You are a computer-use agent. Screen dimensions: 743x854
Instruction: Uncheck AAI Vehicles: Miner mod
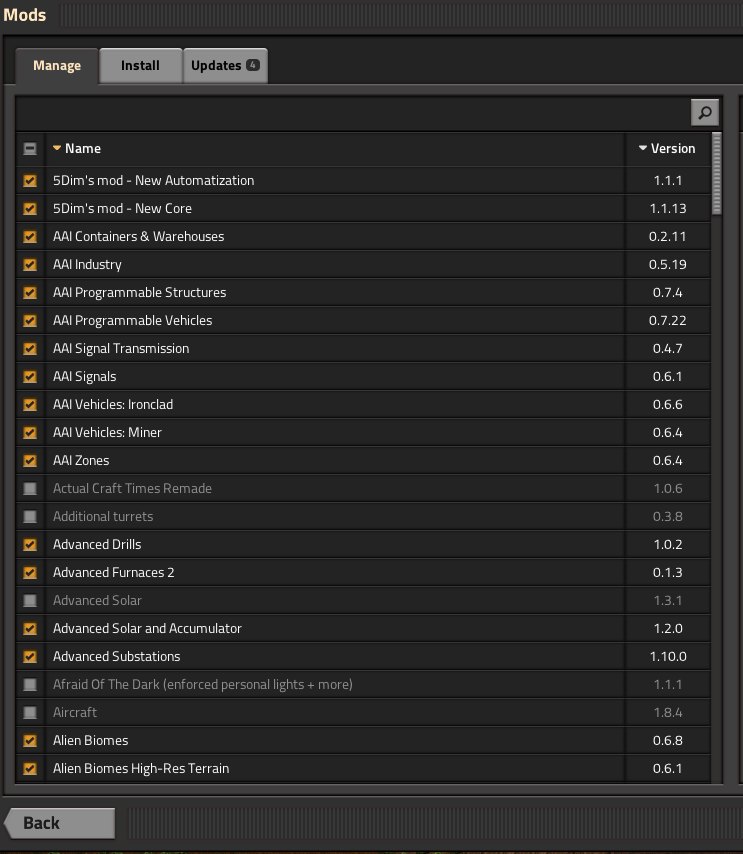(30, 432)
